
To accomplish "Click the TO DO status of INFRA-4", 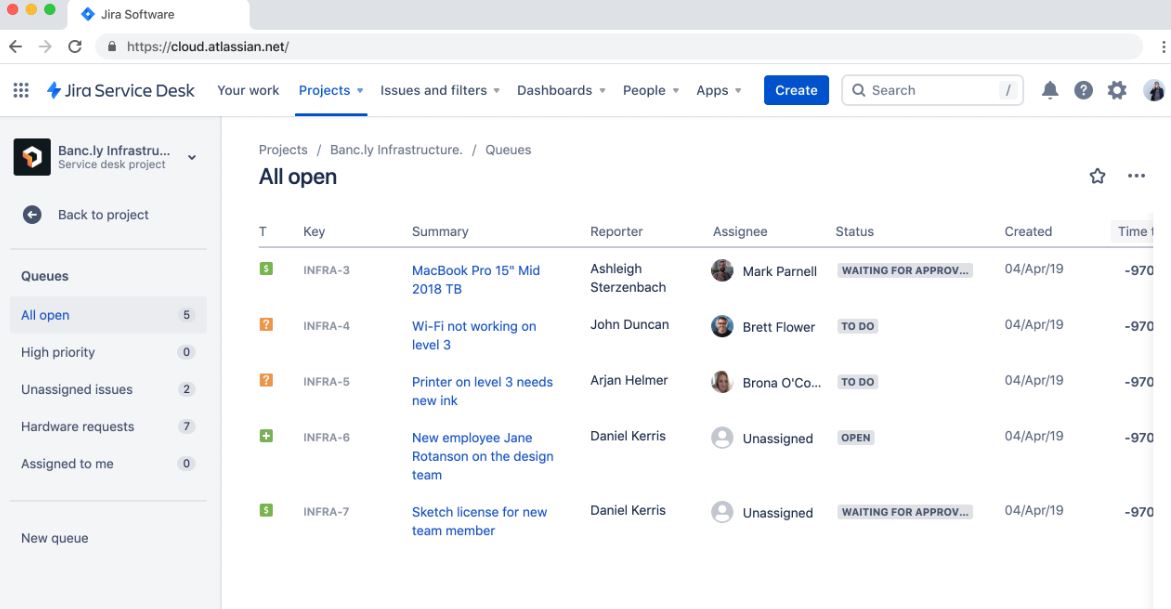I will click(857, 327).
